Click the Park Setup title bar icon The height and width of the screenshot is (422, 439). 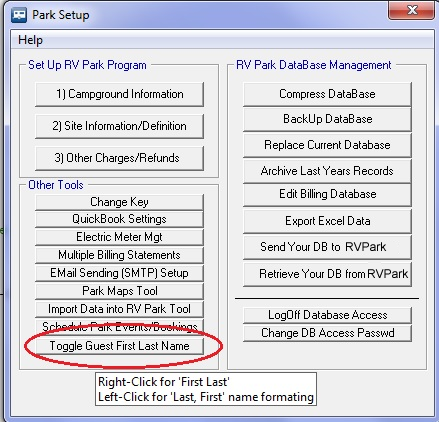pos(19,15)
